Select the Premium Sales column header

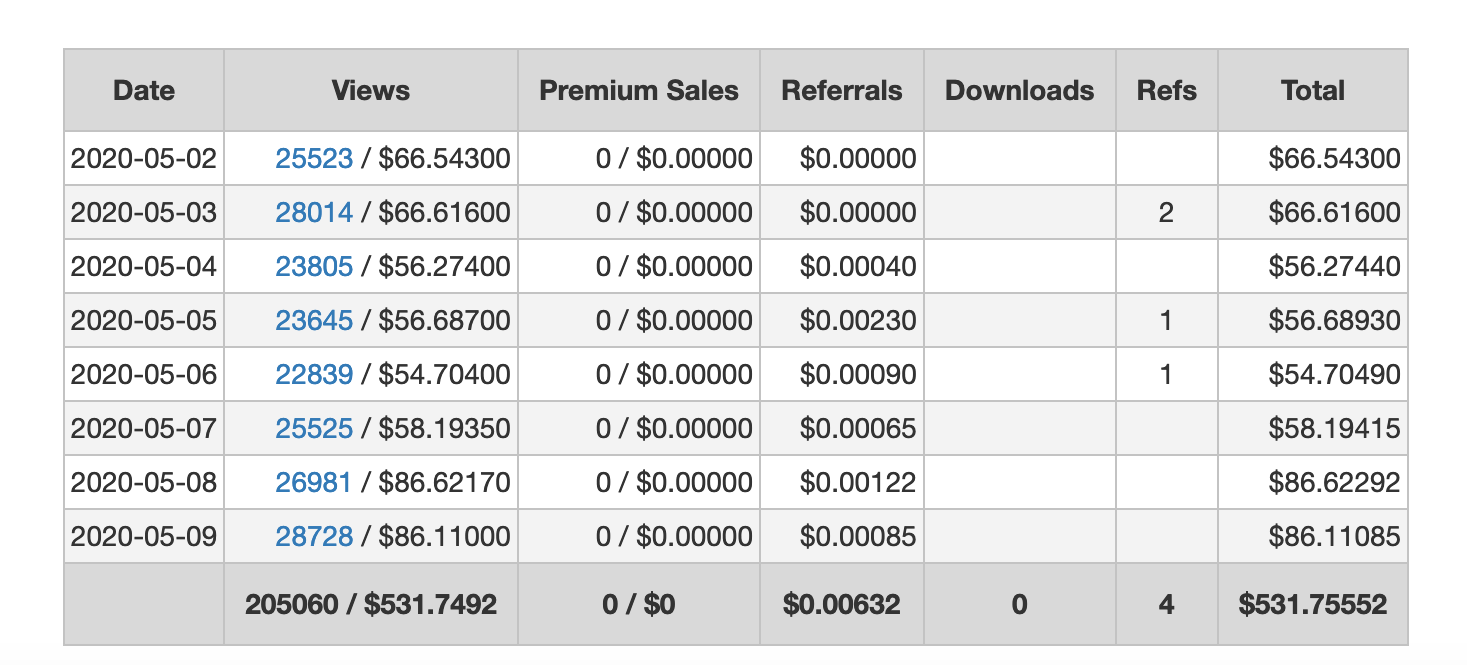click(639, 91)
